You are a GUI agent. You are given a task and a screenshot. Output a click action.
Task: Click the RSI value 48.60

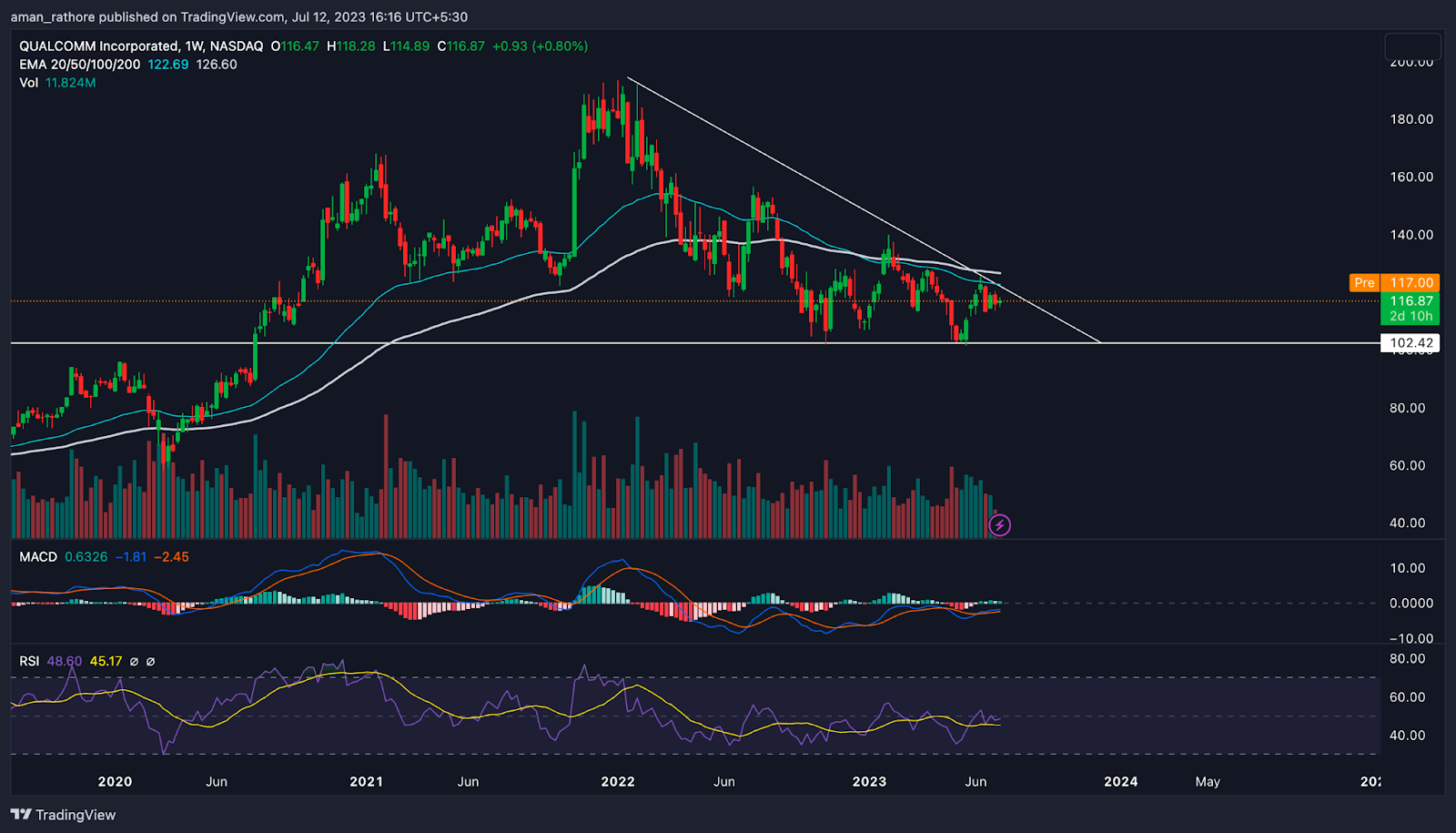65,662
